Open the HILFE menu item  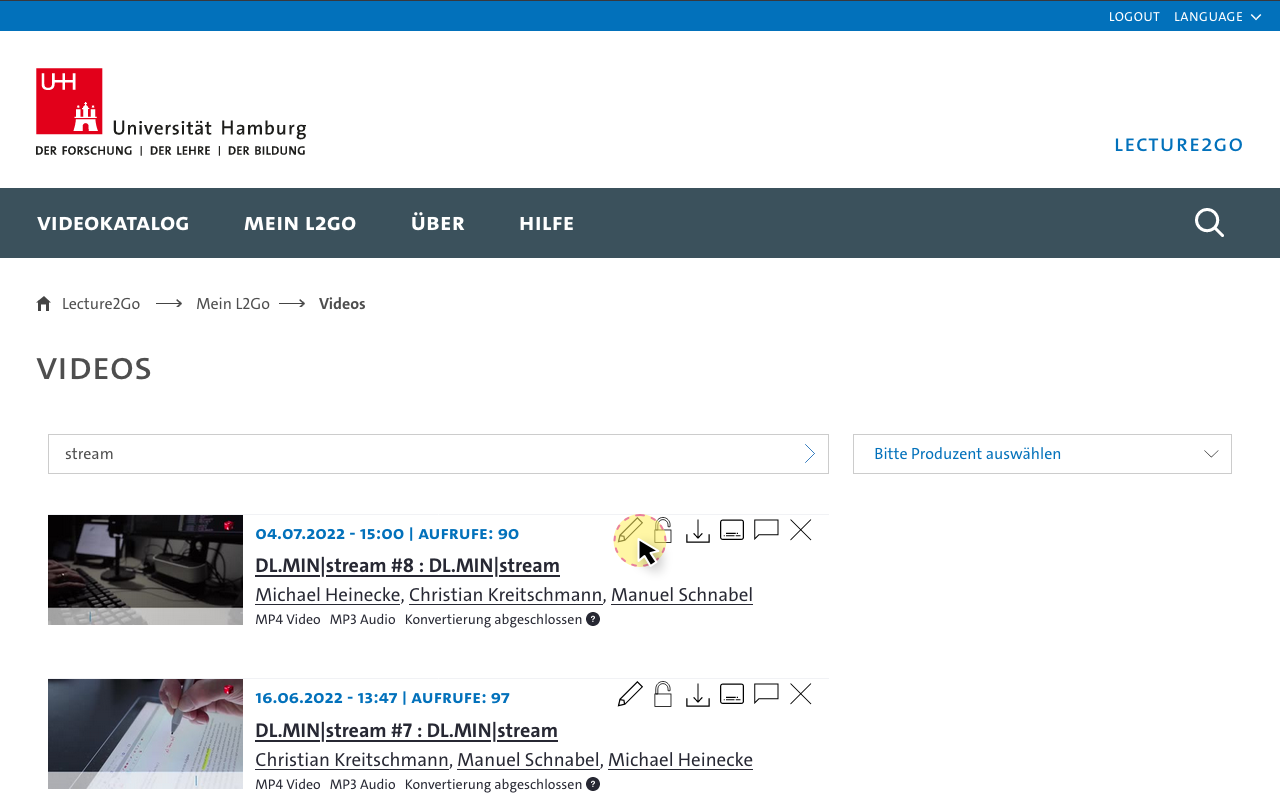point(547,223)
